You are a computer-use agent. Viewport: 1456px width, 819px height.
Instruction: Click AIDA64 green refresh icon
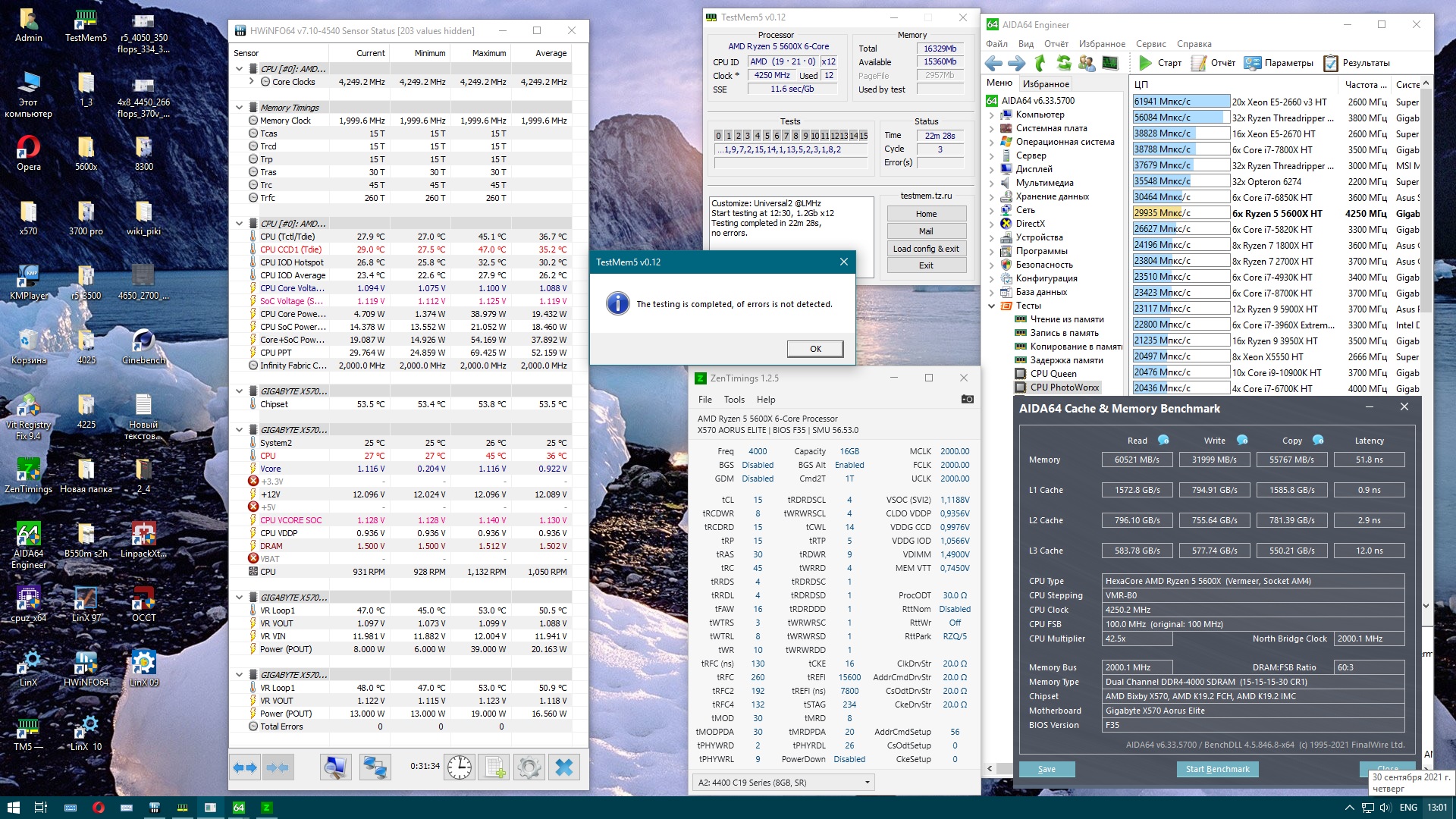1064,63
